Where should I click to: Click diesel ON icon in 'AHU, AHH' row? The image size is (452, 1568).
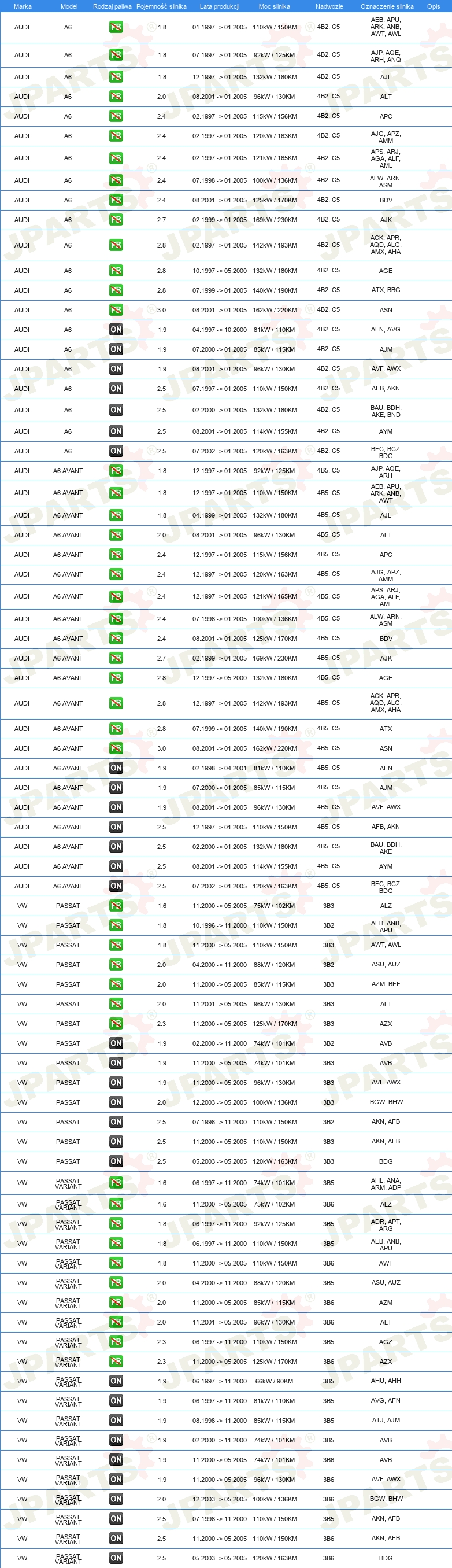116,1381
